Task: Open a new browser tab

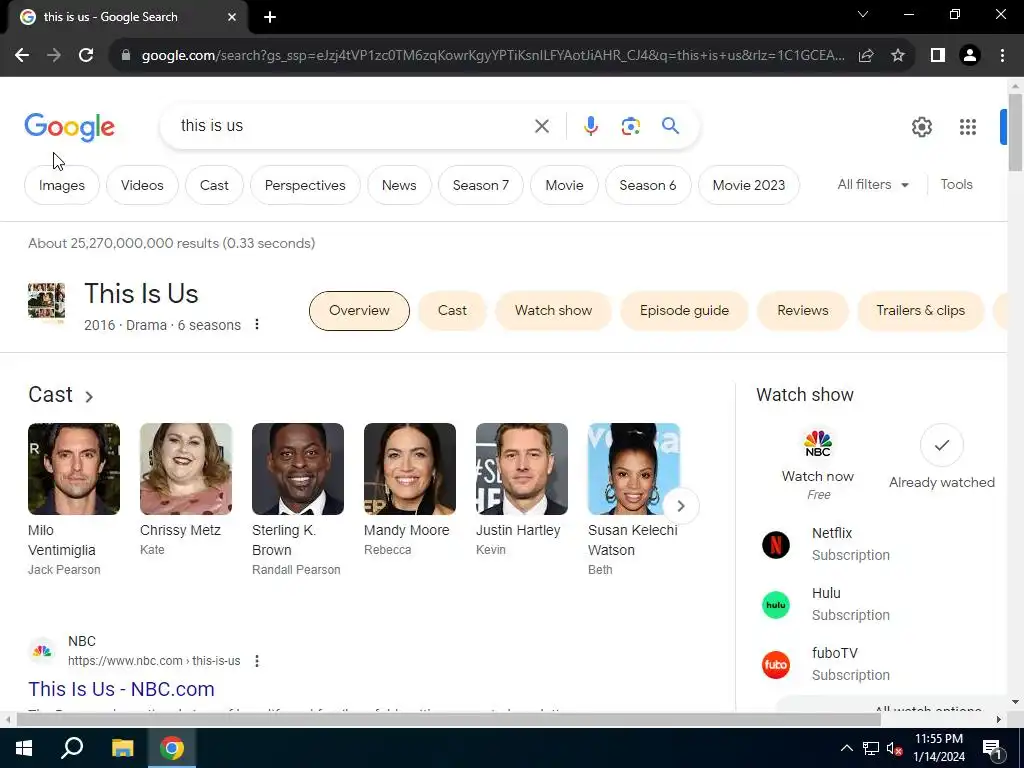Action: pyautogui.click(x=270, y=17)
